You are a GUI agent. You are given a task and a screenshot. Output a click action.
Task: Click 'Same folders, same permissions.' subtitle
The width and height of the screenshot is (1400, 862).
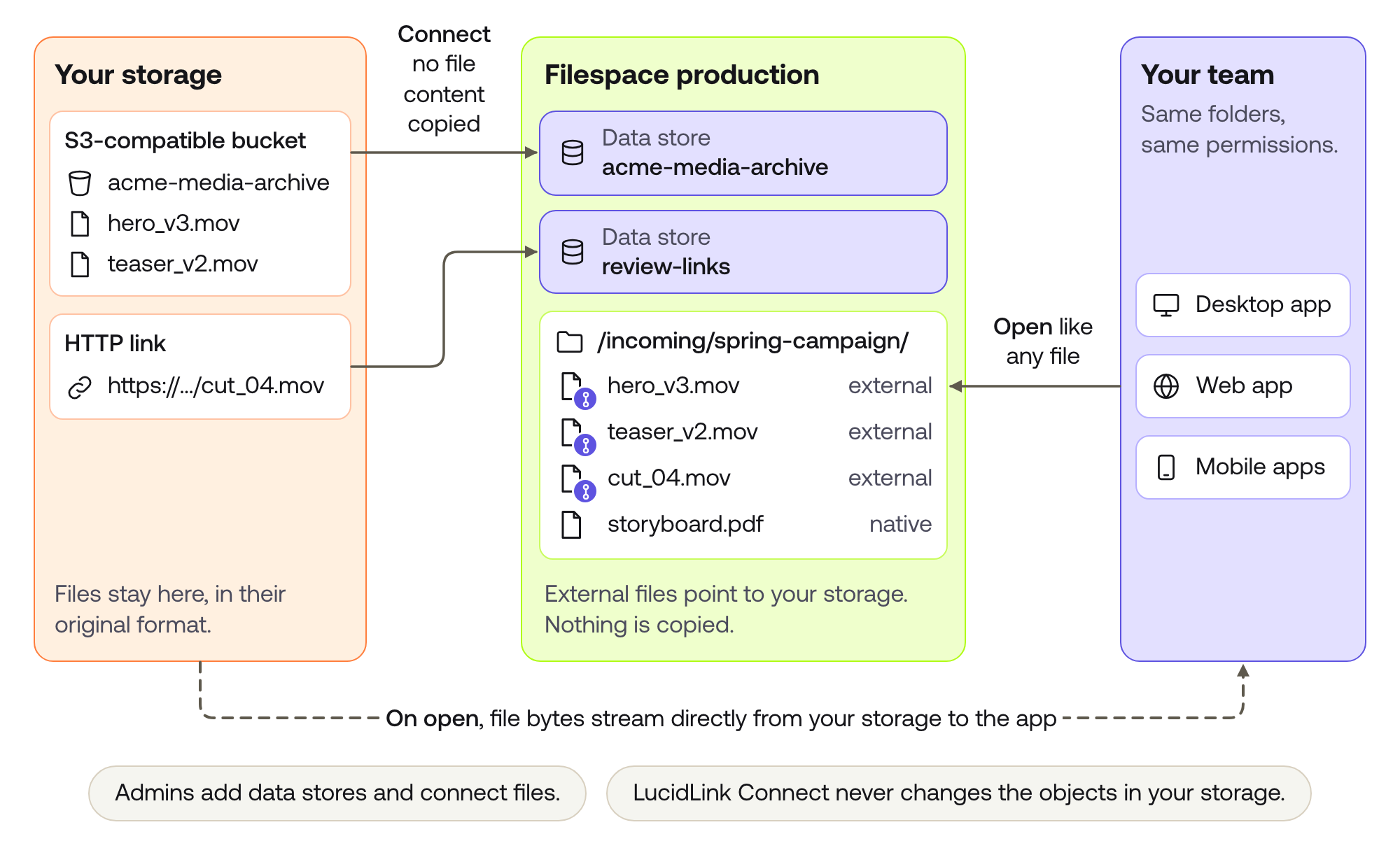point(1239,129)
